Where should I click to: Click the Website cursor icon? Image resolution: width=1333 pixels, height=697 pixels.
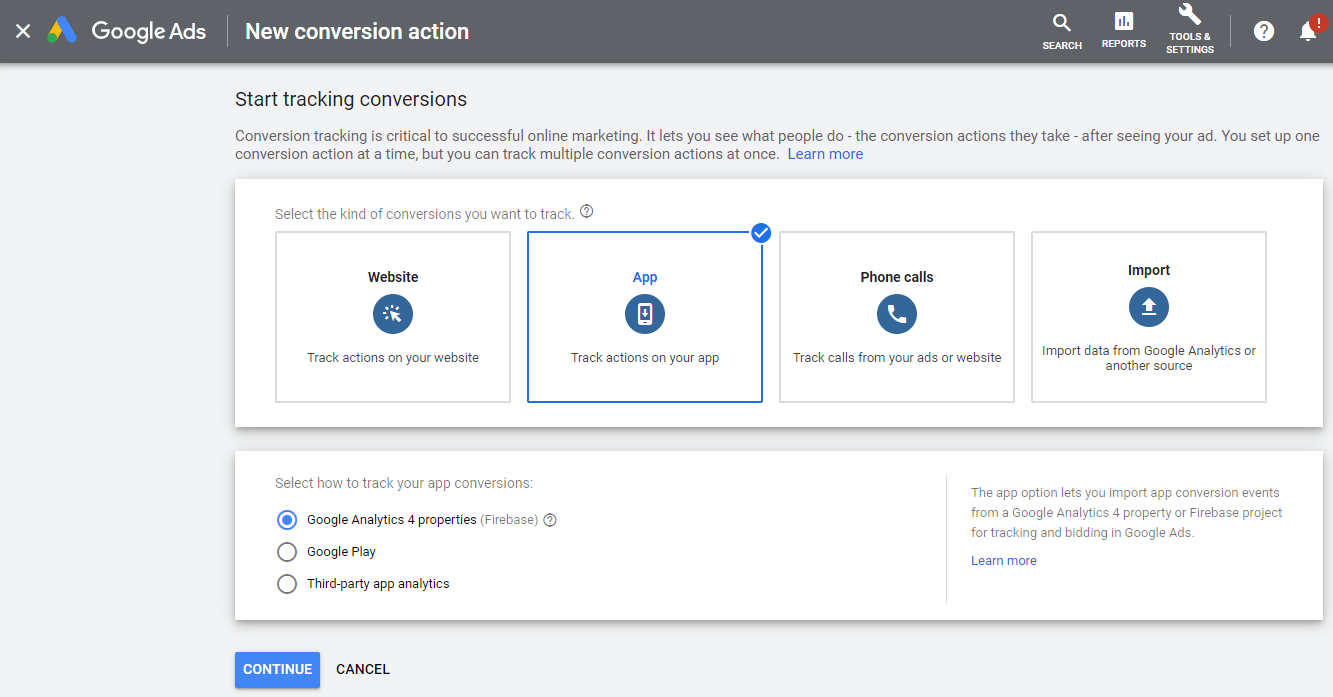pos(393,314)
